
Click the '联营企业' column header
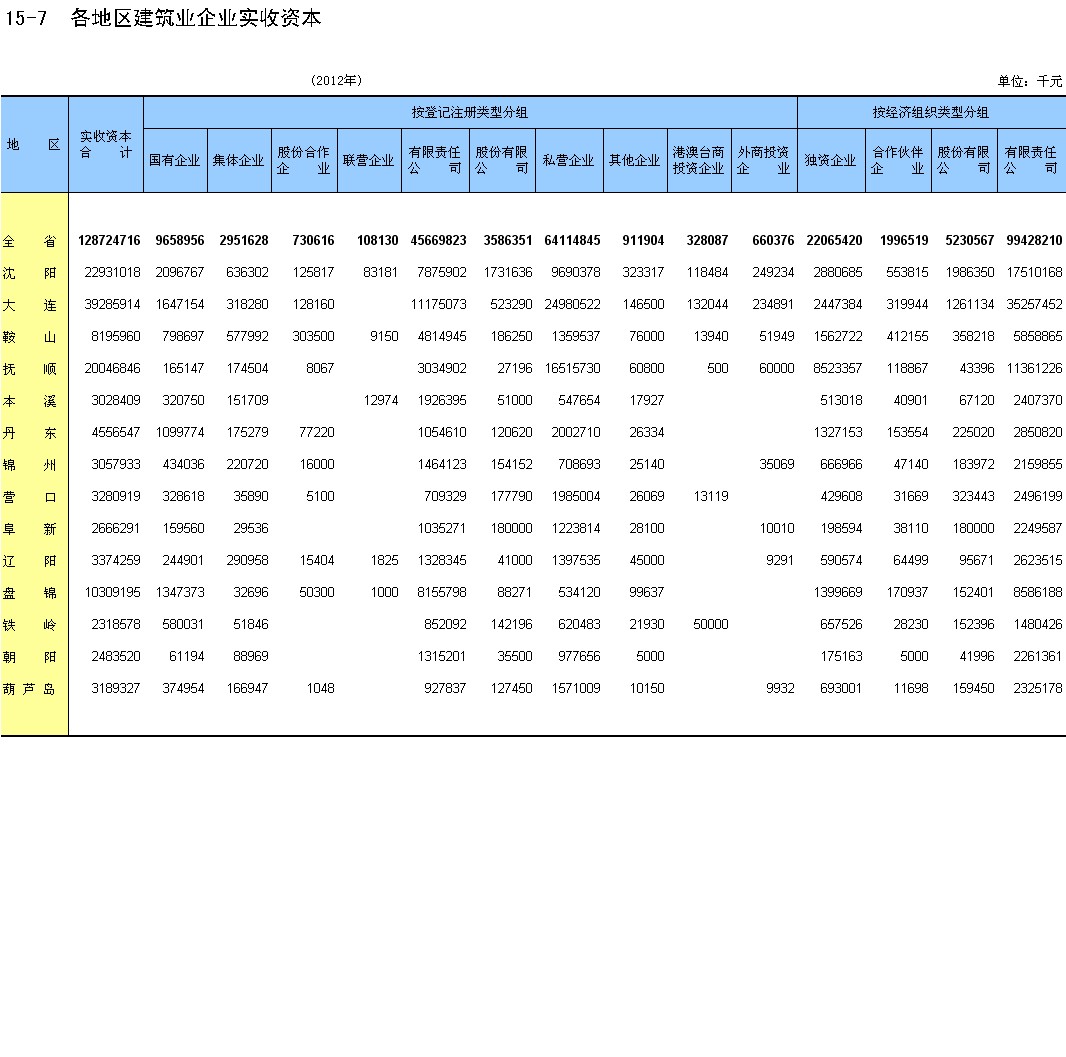(x=368, y=160)
